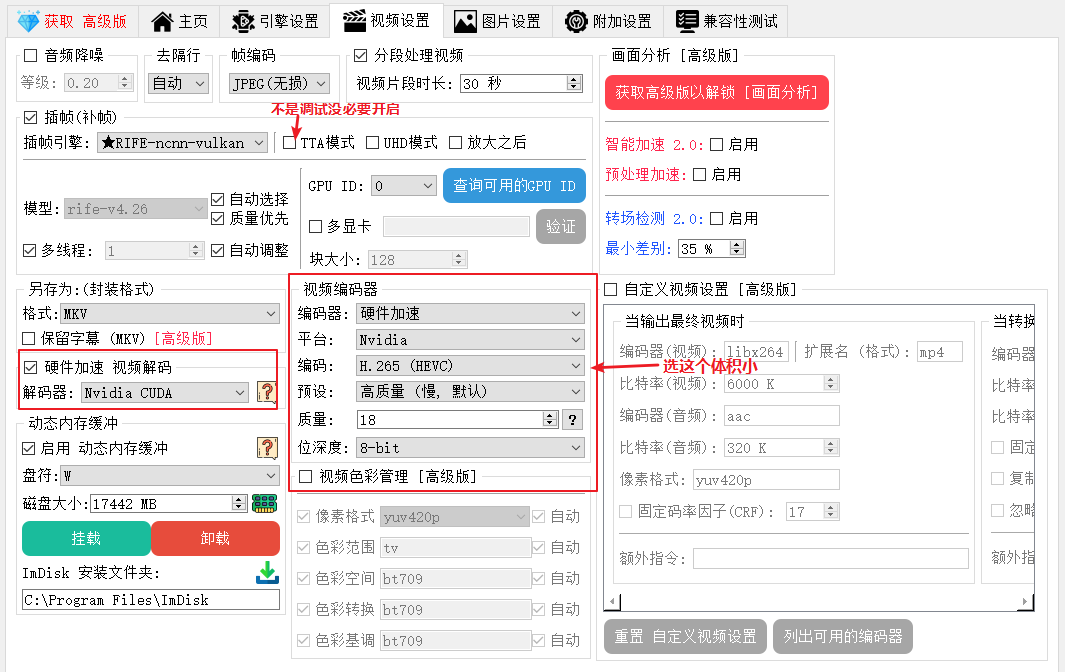The image size is (1065, 672).
Task: Click 重置 自定义视频设置 button
Action: [685, 637]
